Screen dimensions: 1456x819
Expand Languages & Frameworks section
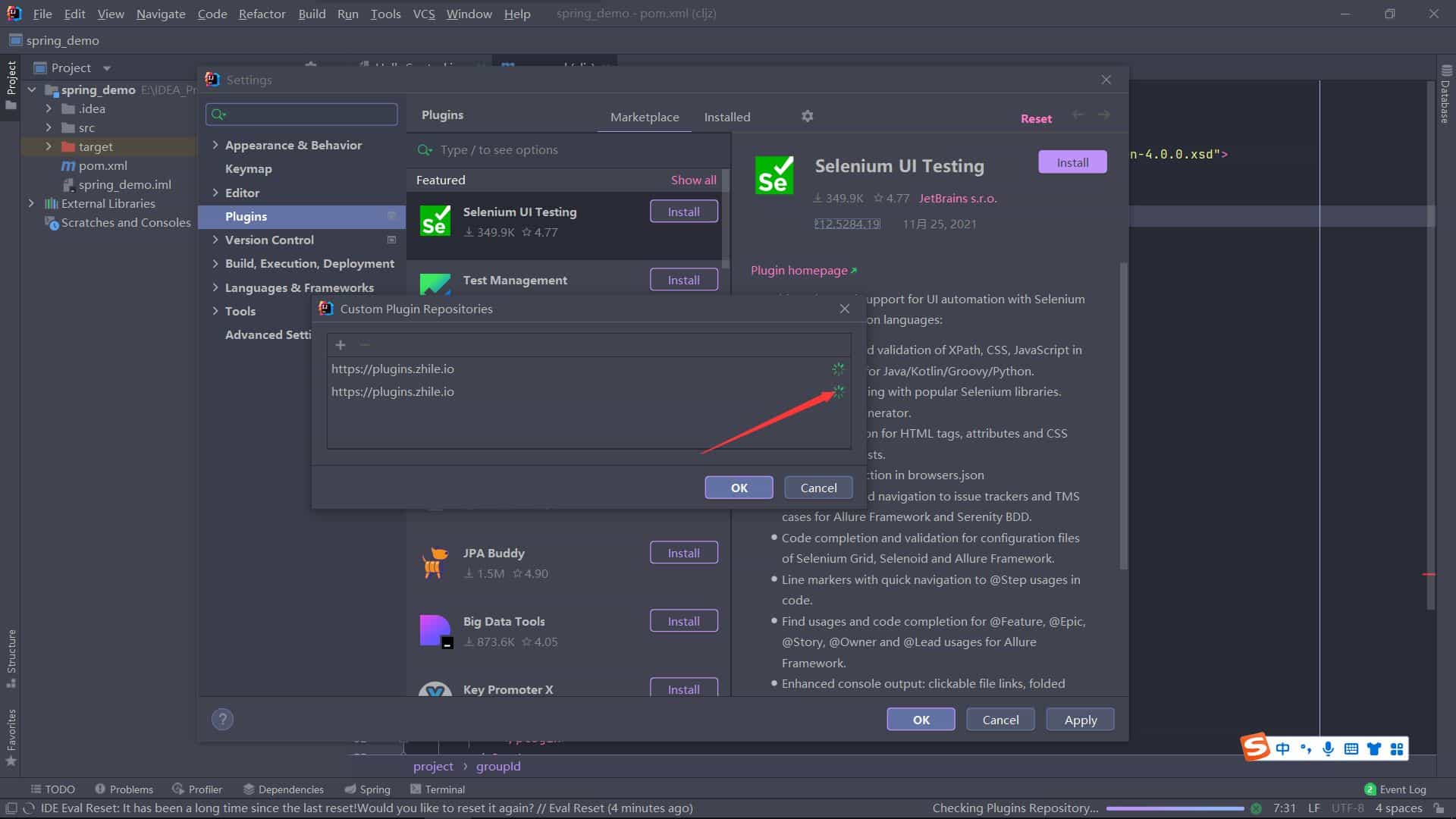(x=215, y=287)
